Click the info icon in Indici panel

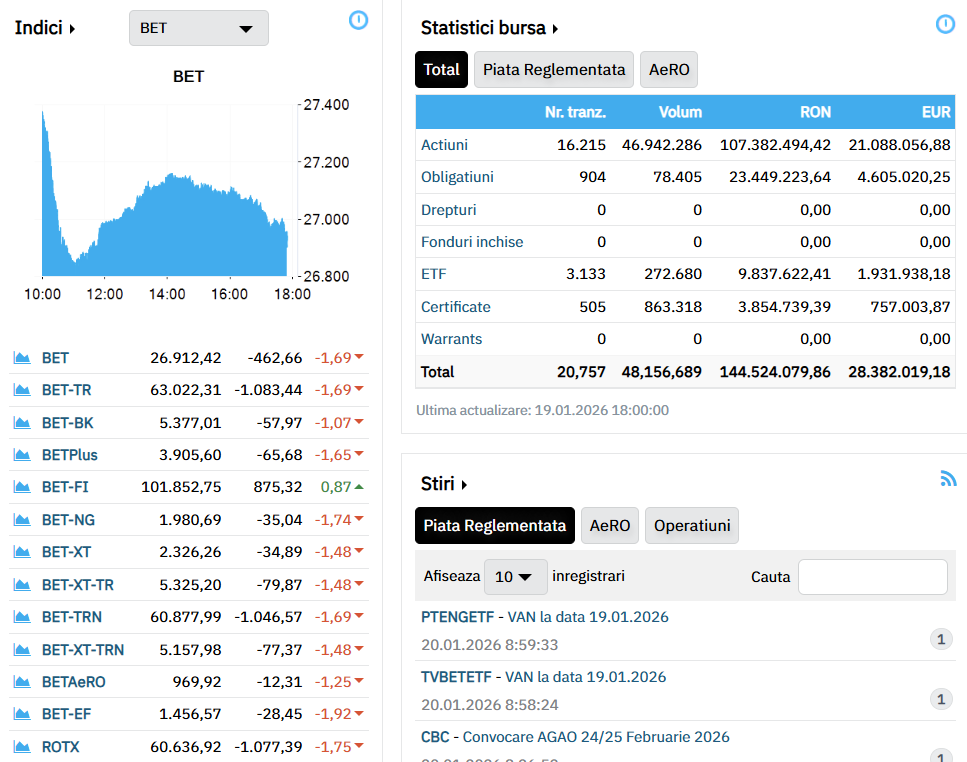358,20
